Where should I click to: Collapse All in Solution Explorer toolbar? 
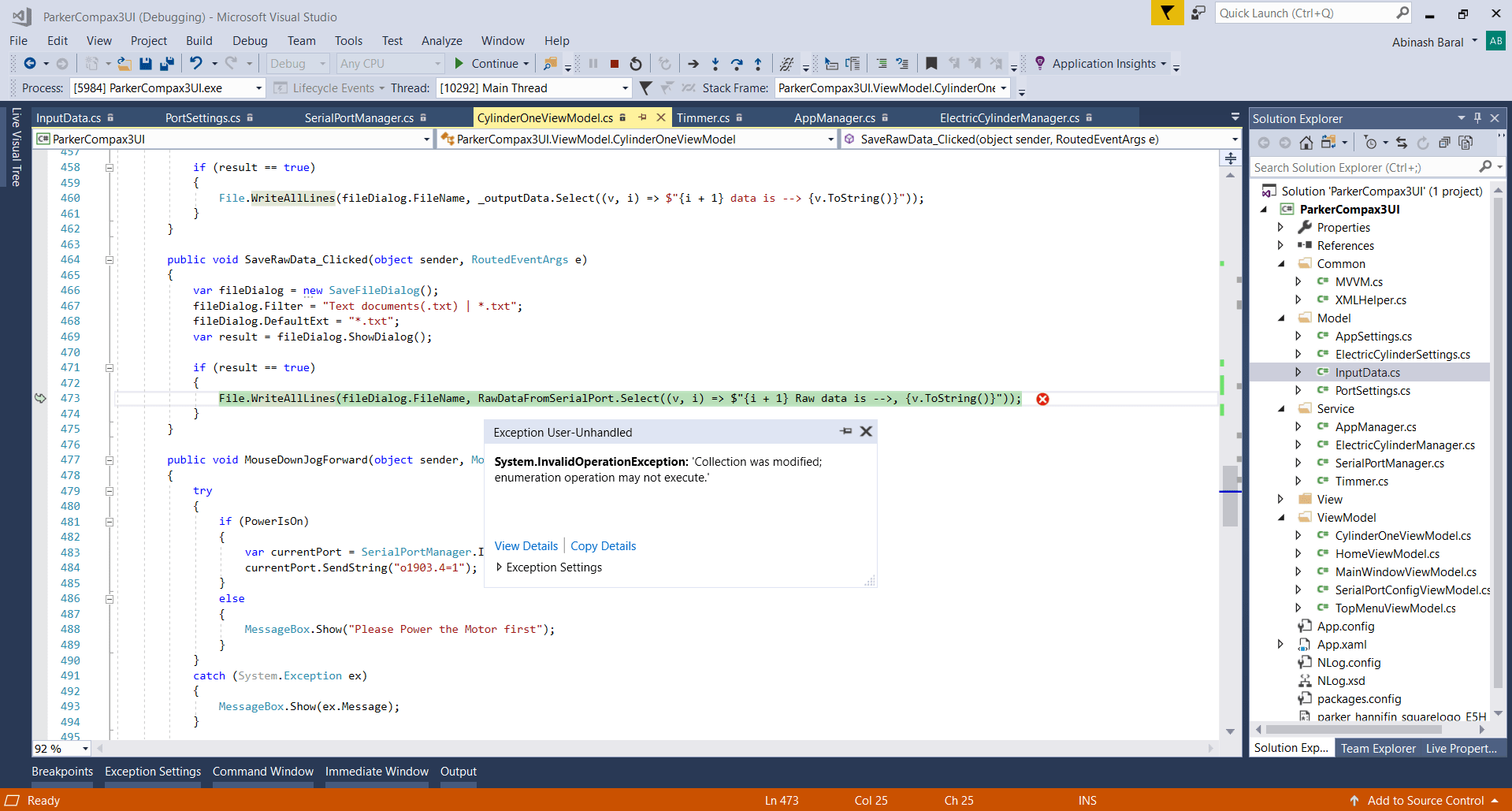[1444, 143]
